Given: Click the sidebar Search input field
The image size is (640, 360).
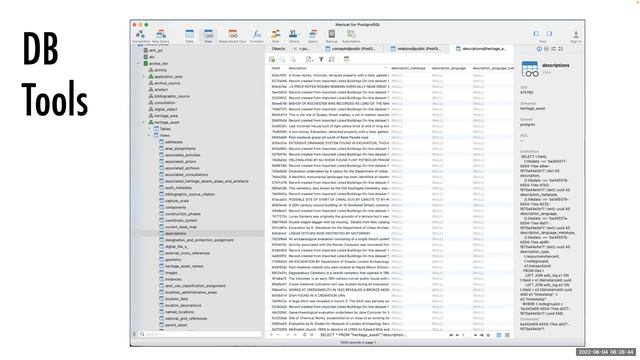Looking at the screenshot, I should (x=200, y=334).
